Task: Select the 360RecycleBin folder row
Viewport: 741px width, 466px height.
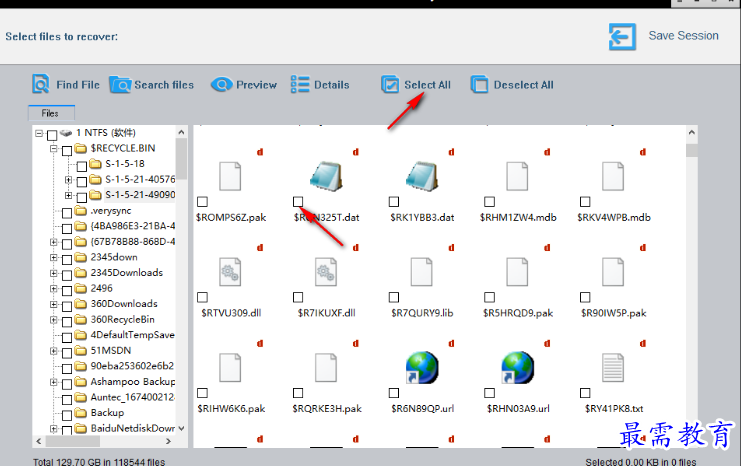Action: coord(122,319)
